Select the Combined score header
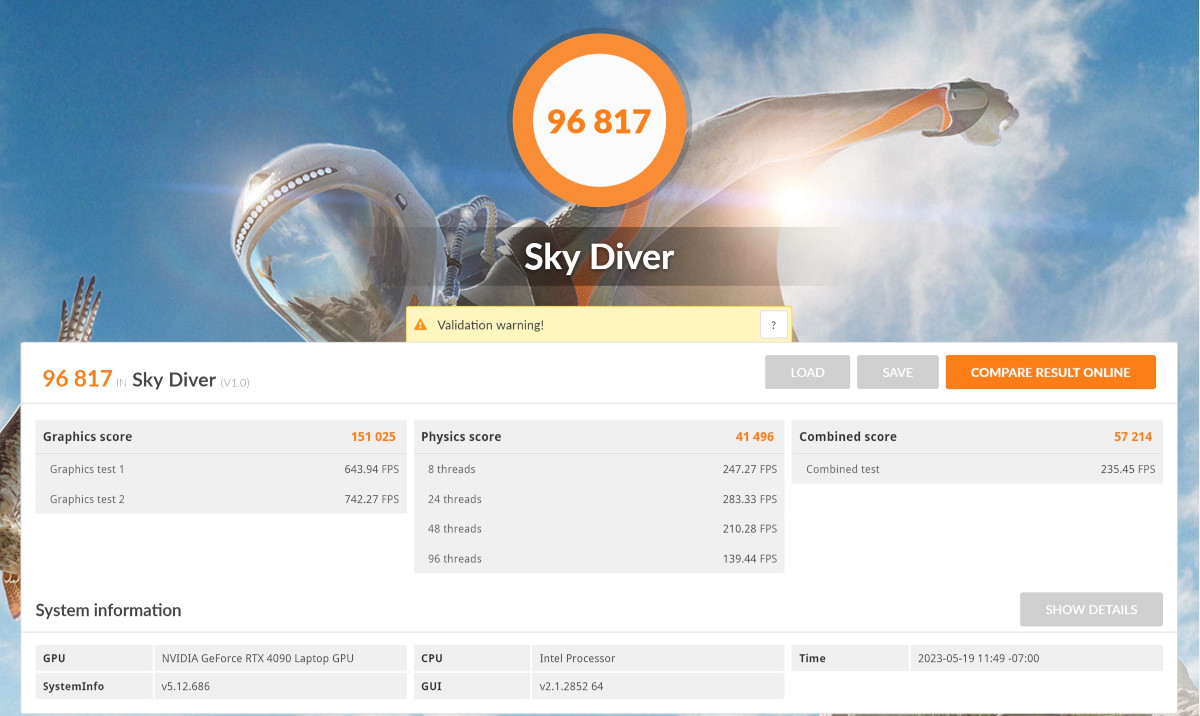This screenshot has width=1200, height=716. [979, 437]
